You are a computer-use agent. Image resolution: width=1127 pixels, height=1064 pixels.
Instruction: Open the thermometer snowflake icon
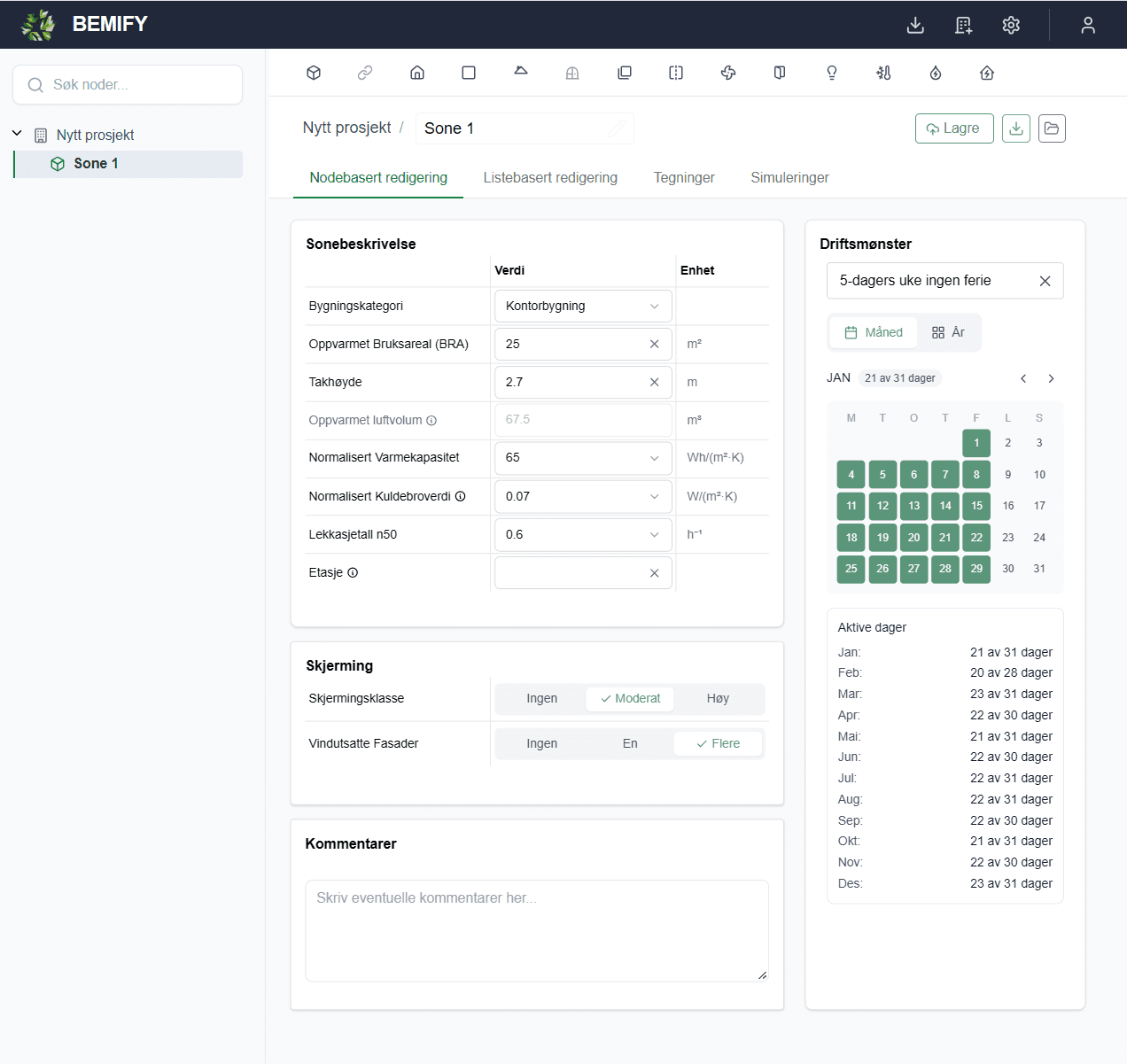tap(883, 73)
